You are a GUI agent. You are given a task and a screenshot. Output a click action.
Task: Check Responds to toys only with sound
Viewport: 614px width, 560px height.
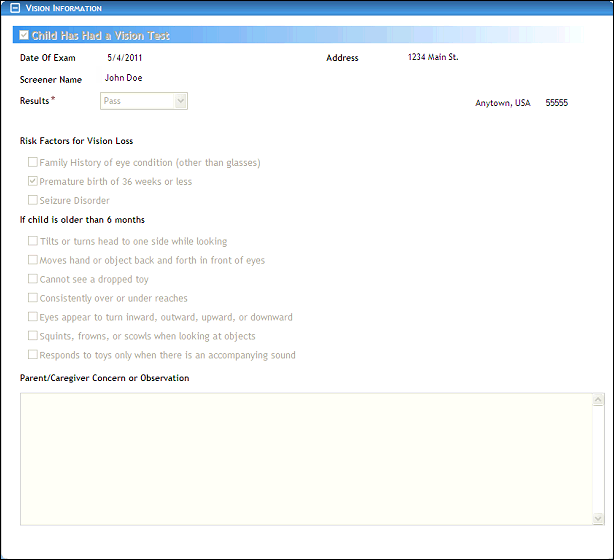click(33, 355)
